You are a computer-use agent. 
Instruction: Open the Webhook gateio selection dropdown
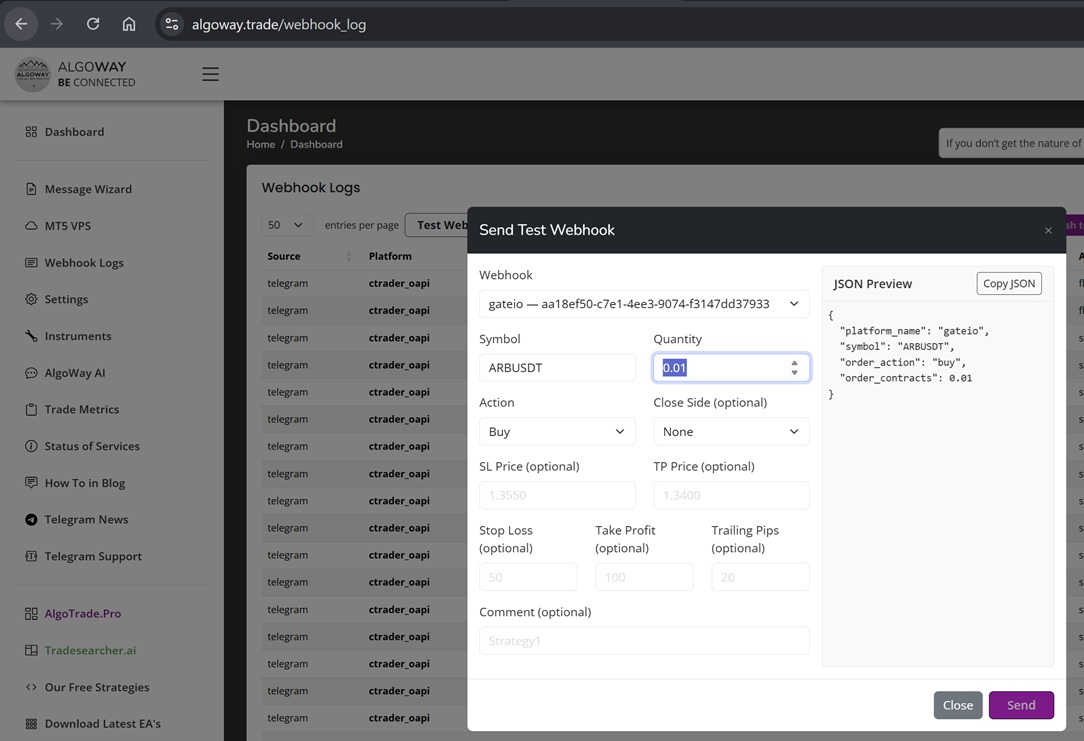[x=644, y=304]
